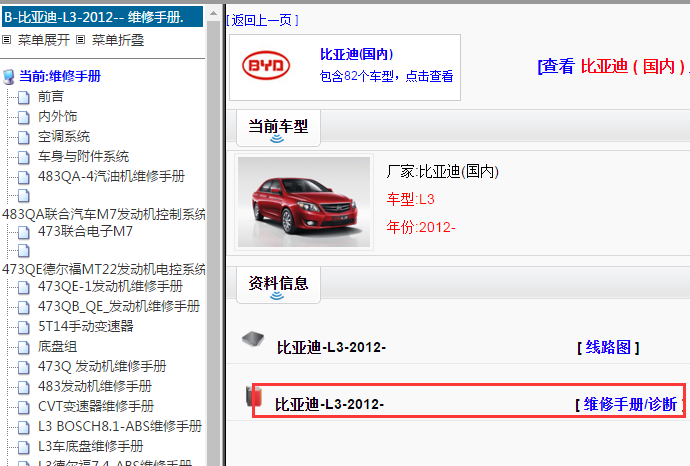This screenshot has height=466, width=690.
Task: Click page icon beside 473QB_QE_发动机维修手册
Action: click(x=24, y=307)
